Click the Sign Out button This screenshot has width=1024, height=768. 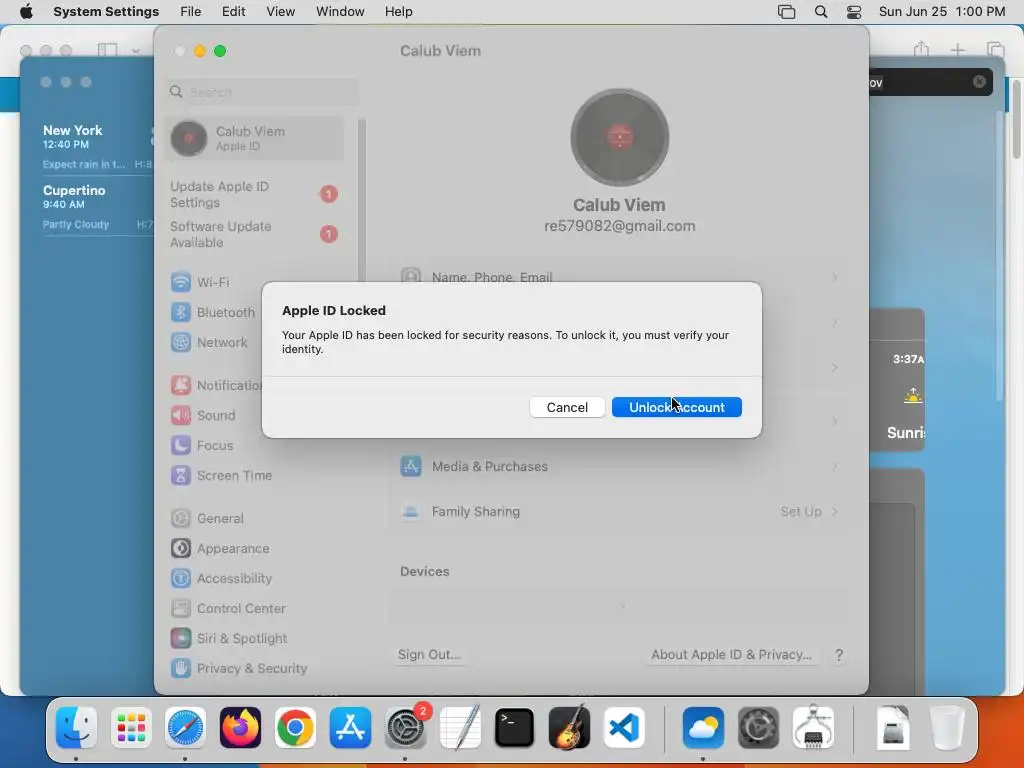pyautogui.click(x=429, y=654)
